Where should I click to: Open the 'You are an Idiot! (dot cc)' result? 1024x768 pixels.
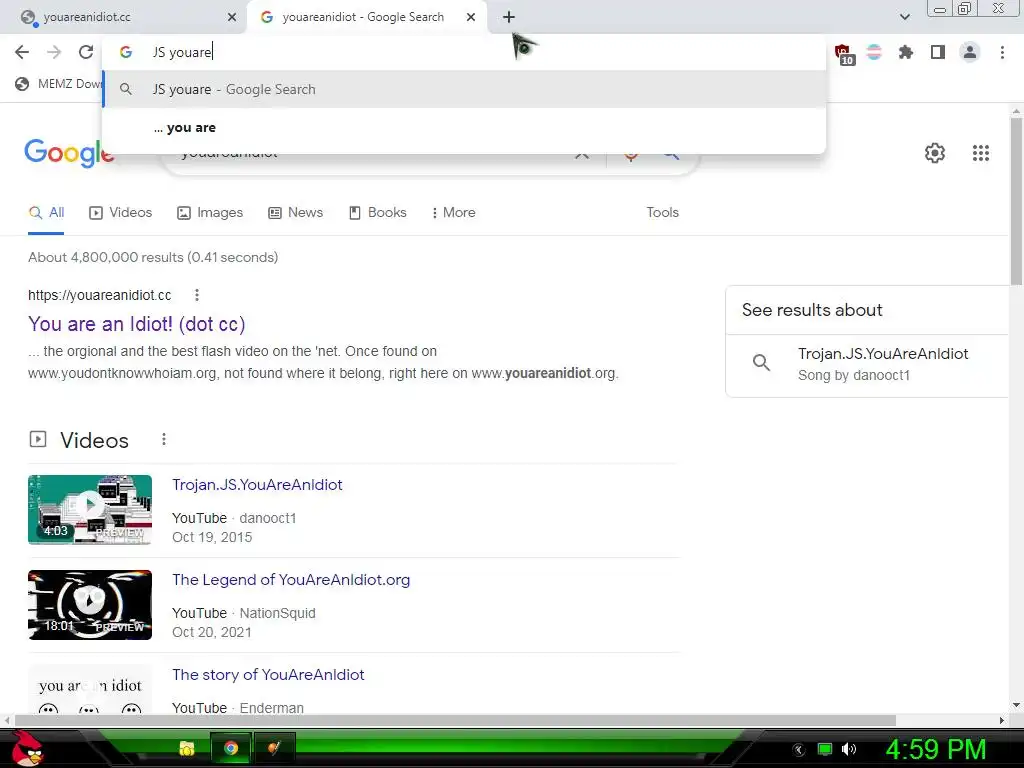coord(136,324)
